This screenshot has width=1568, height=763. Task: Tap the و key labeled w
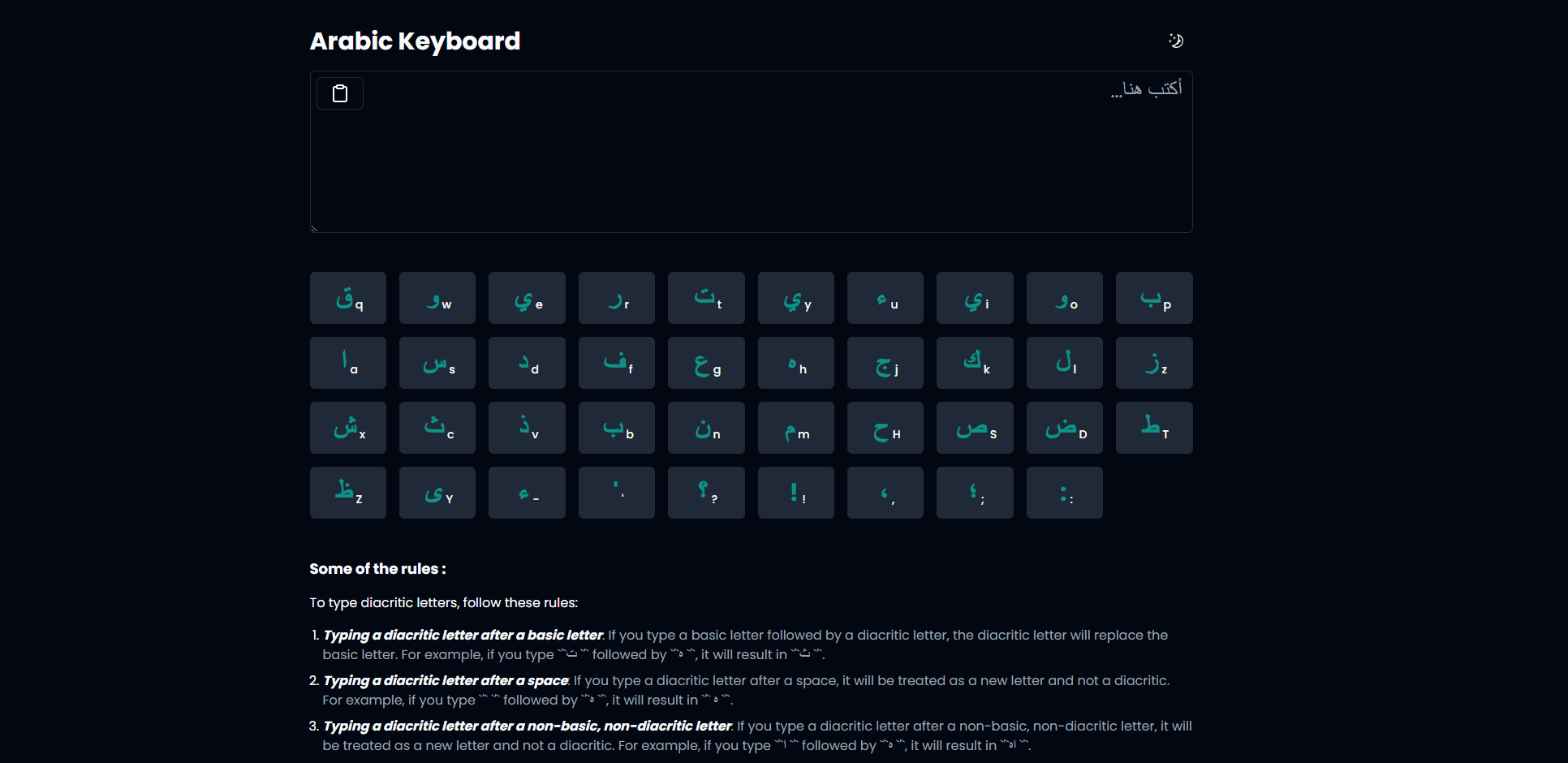coord(437,298)
